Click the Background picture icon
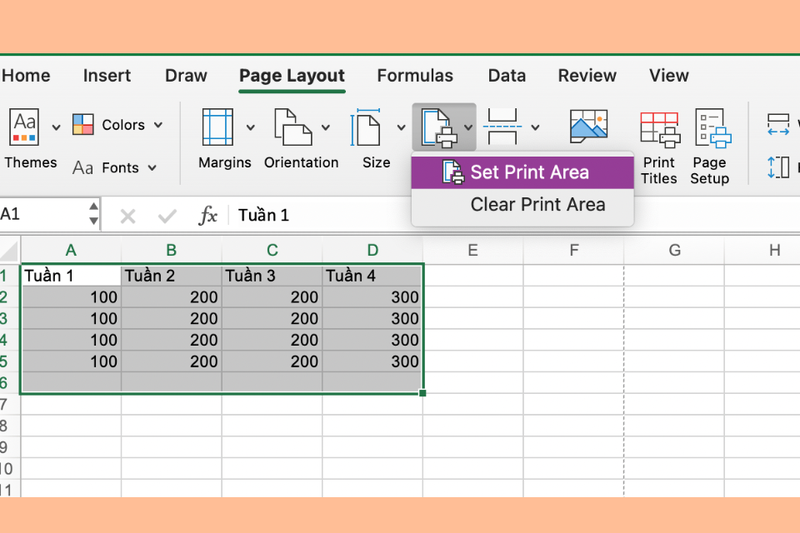The height and width of the screenshot is (533, 800). coord(588,126)
